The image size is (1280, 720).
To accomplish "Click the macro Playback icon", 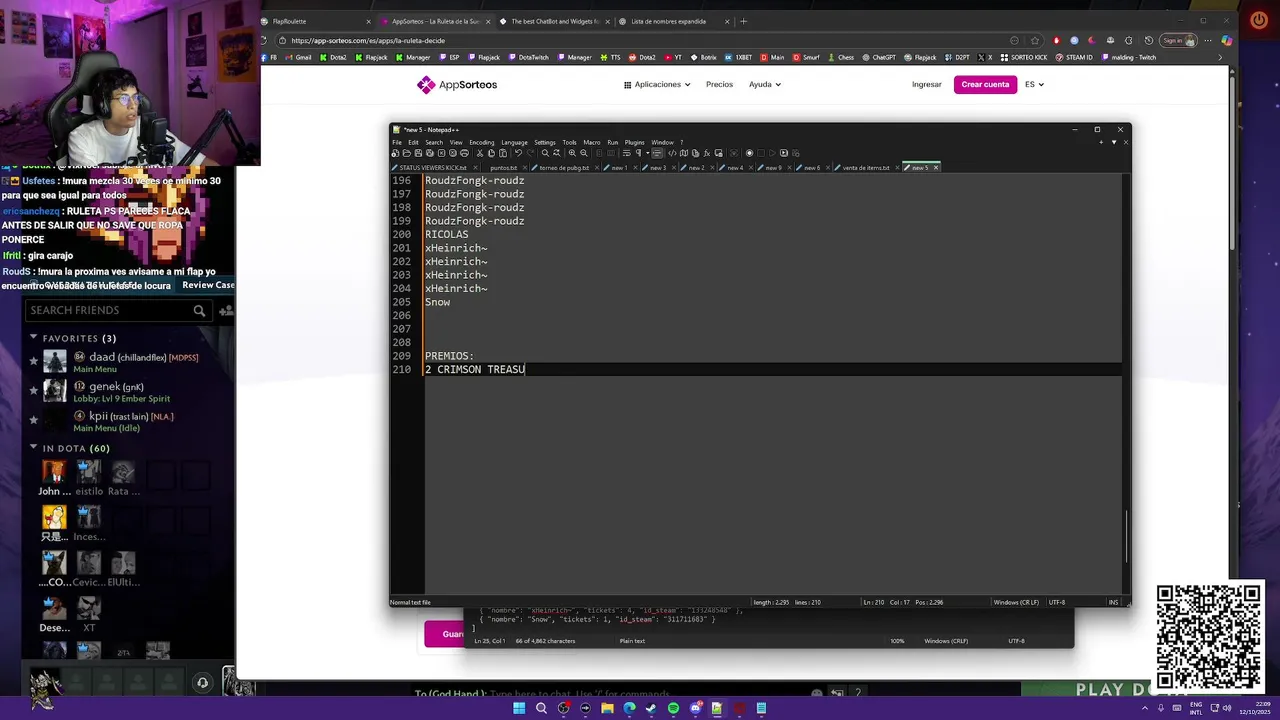I will pyautogui.click(x=772, y=153).
